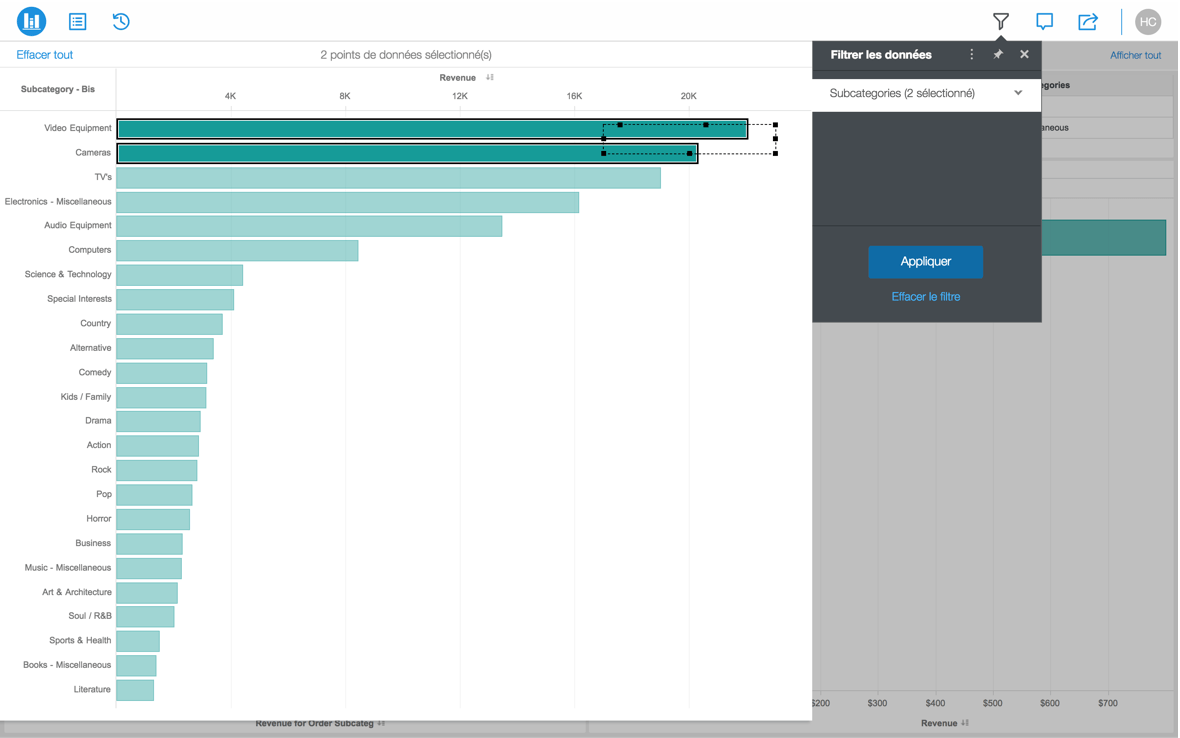Click the Horror label
This screenshot has width=1180, height=738.
pos(99,518)
